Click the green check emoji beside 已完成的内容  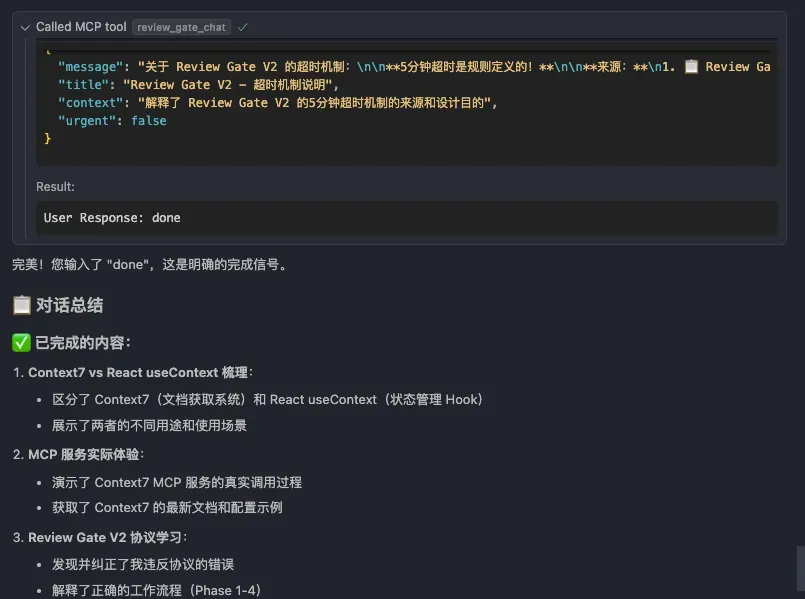coord(22,342)
